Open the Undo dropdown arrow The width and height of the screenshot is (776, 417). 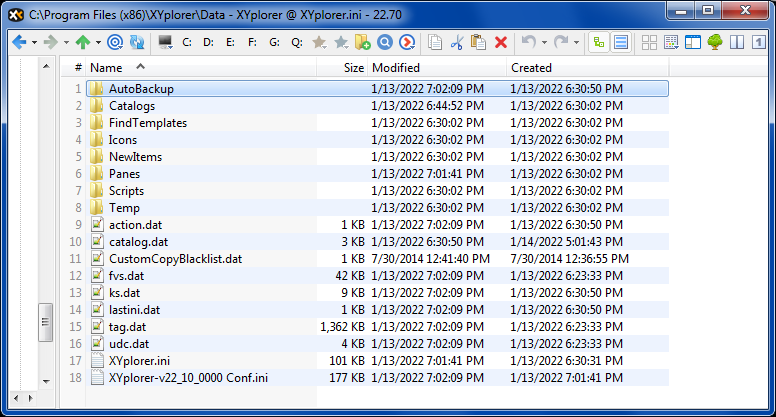coord(544,43)
